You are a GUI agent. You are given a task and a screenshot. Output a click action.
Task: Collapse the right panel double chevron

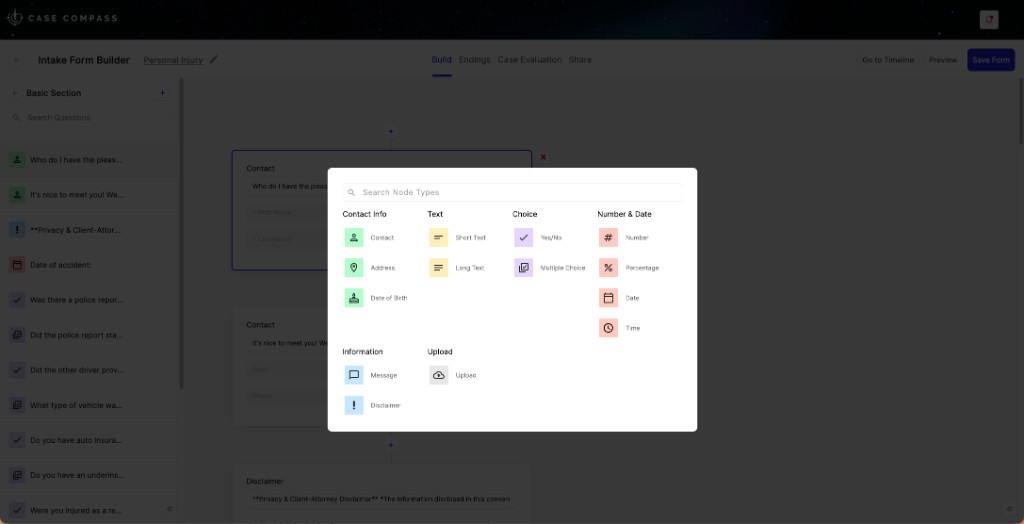click(1010, 509)
